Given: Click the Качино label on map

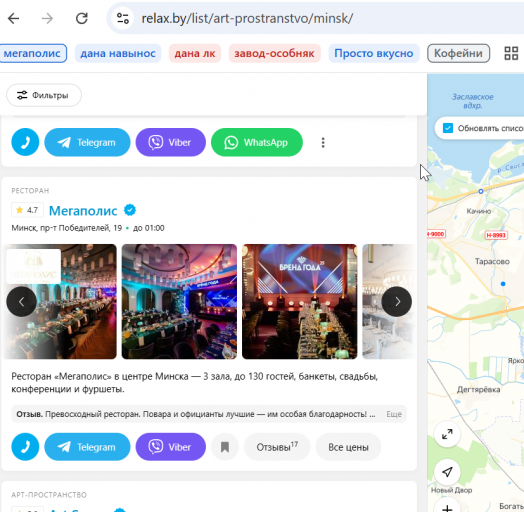Looking at the screenshot, I should point(479,211).
